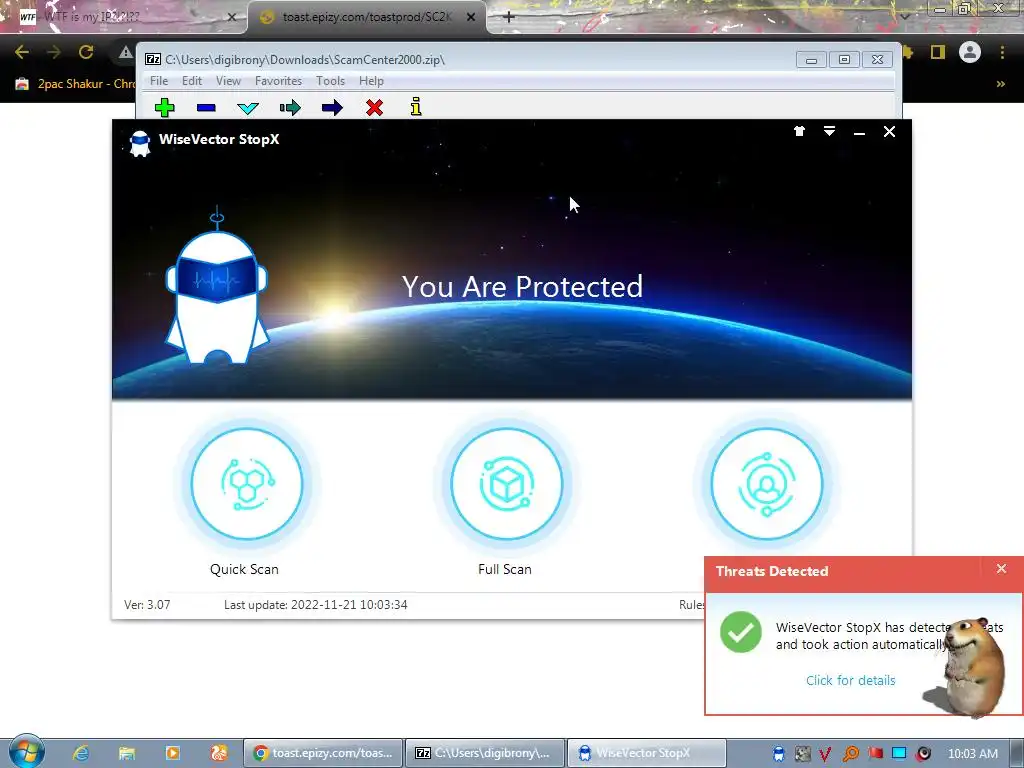Switch to the Chrome toast.epizy.com taskbar button

323,753
